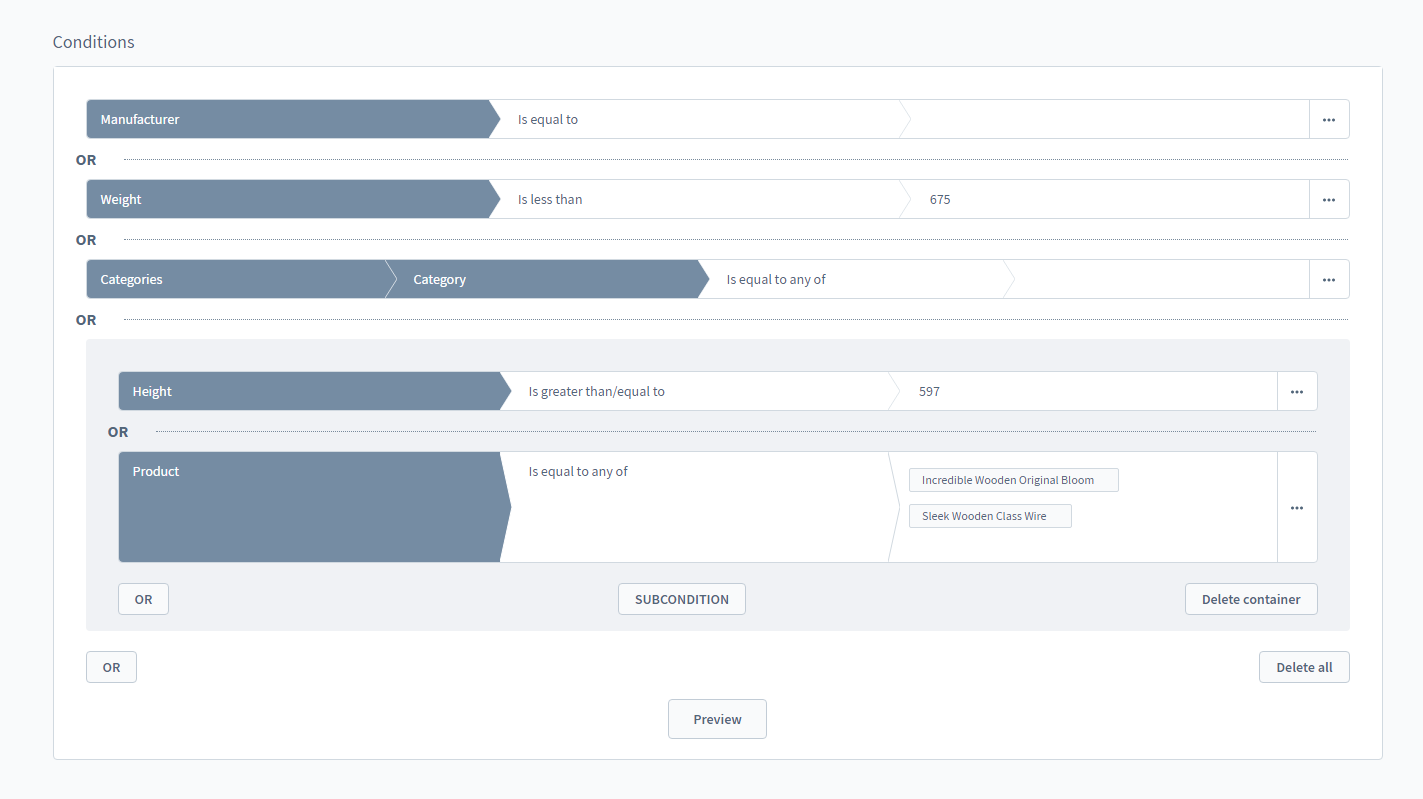Click Delete container for the subcondition group

1251,598
